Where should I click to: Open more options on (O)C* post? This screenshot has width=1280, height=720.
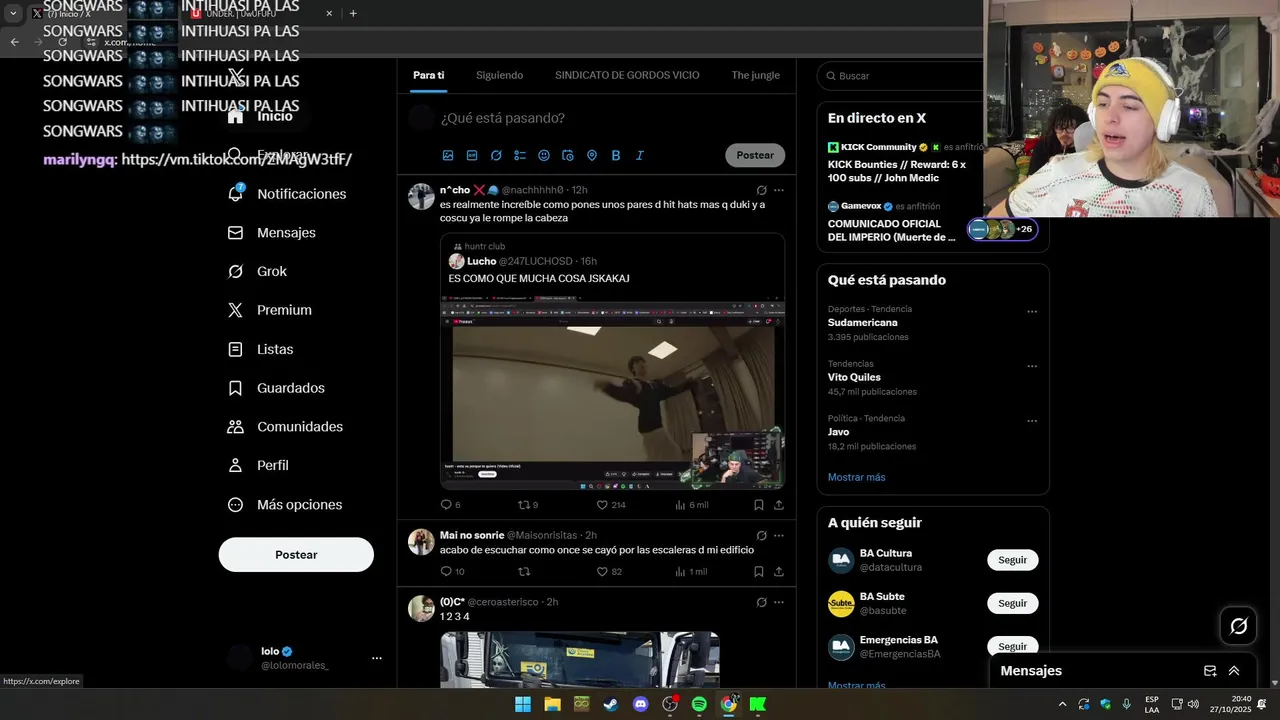point(779,602)
